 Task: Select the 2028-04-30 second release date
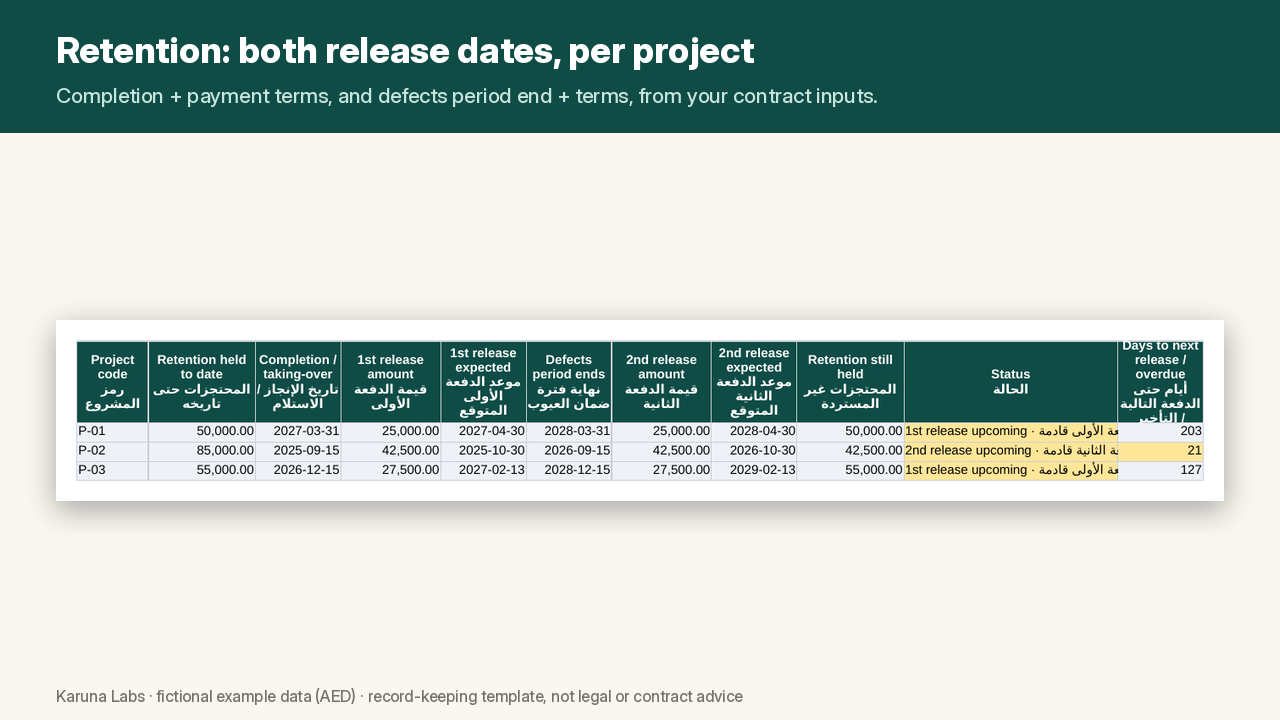(754, 432)
